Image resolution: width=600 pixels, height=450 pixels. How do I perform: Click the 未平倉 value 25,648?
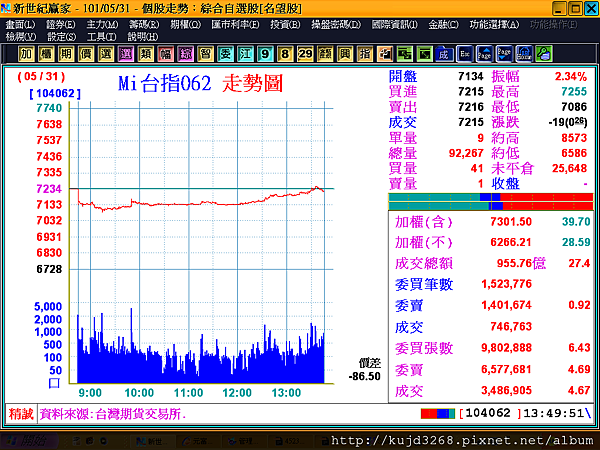[569, 168]
